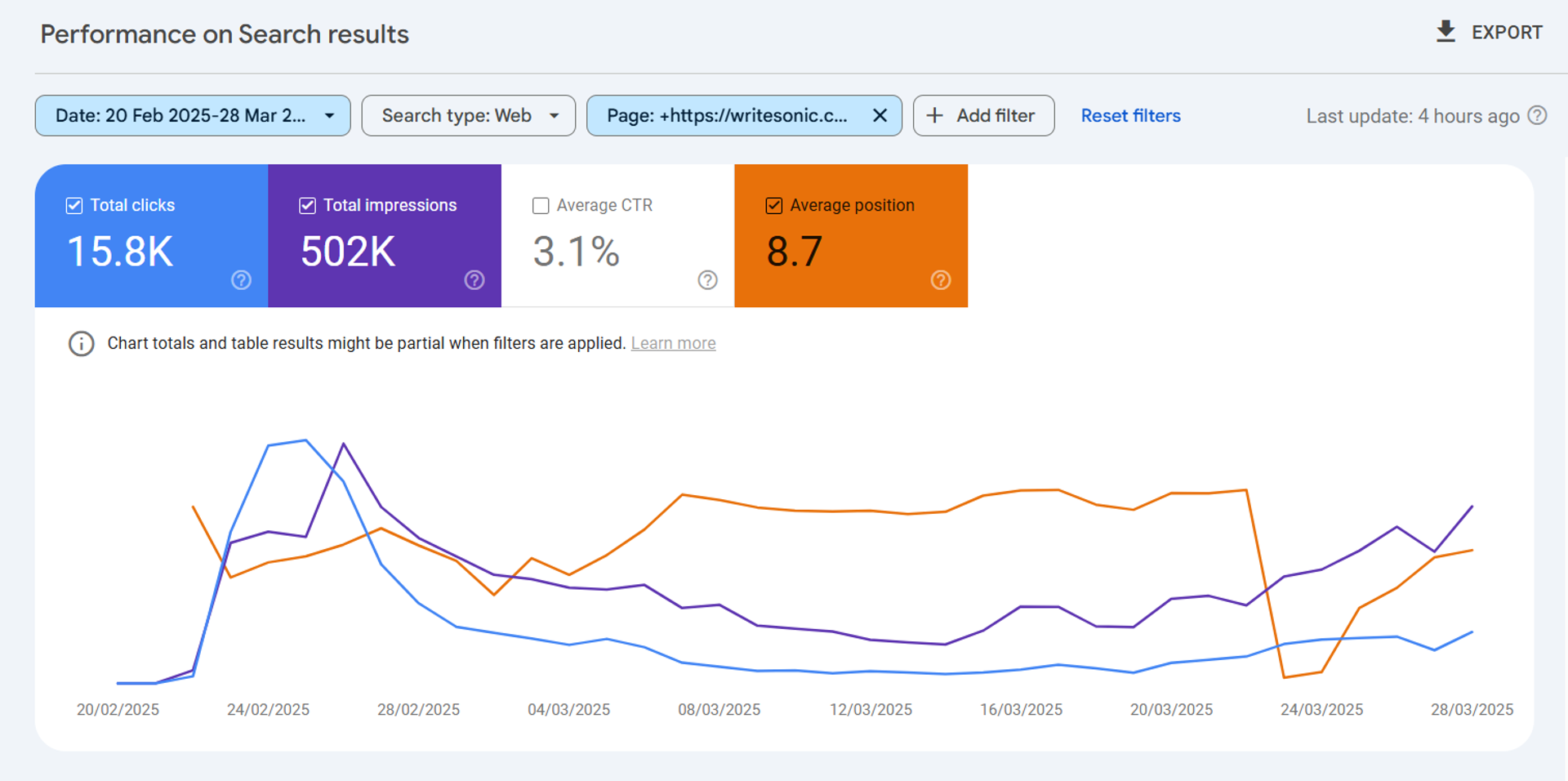The image size is (1568, 781).
Task: Click the 20/02/2025 axis label
Action: pyautogui.click(x=118, y=709)
